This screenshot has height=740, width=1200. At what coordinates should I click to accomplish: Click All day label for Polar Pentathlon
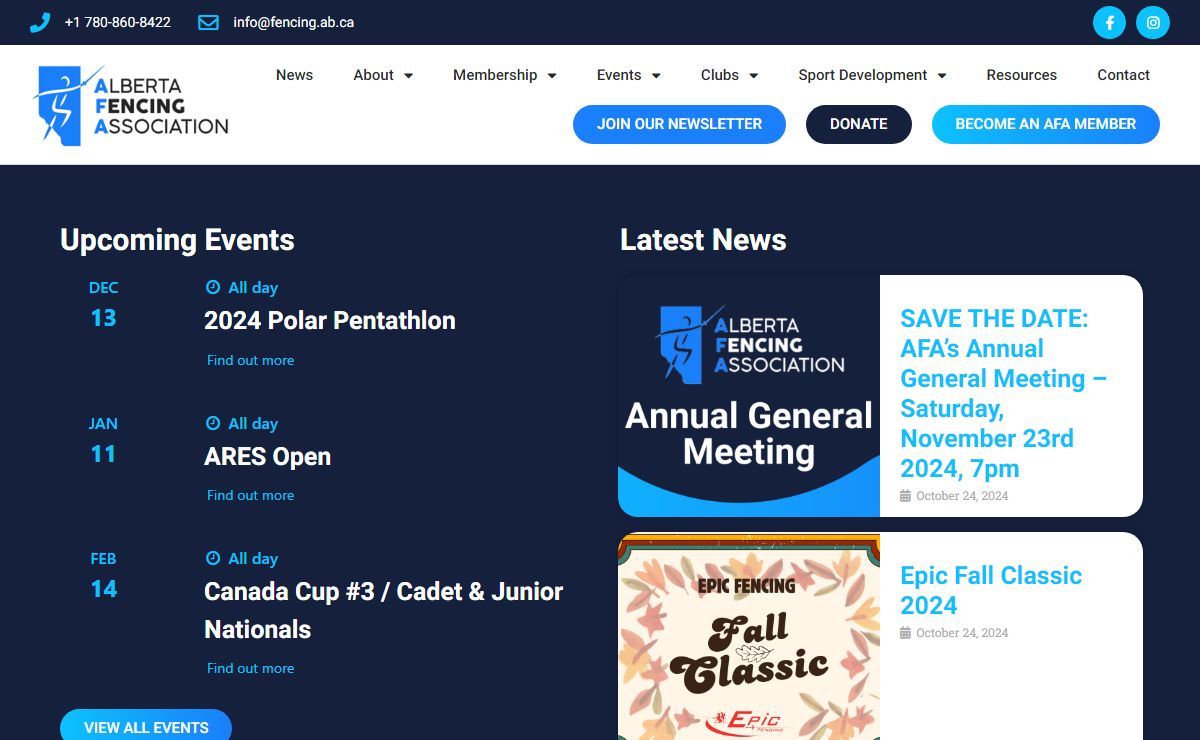pyautogui.click(x=253, y=287)
